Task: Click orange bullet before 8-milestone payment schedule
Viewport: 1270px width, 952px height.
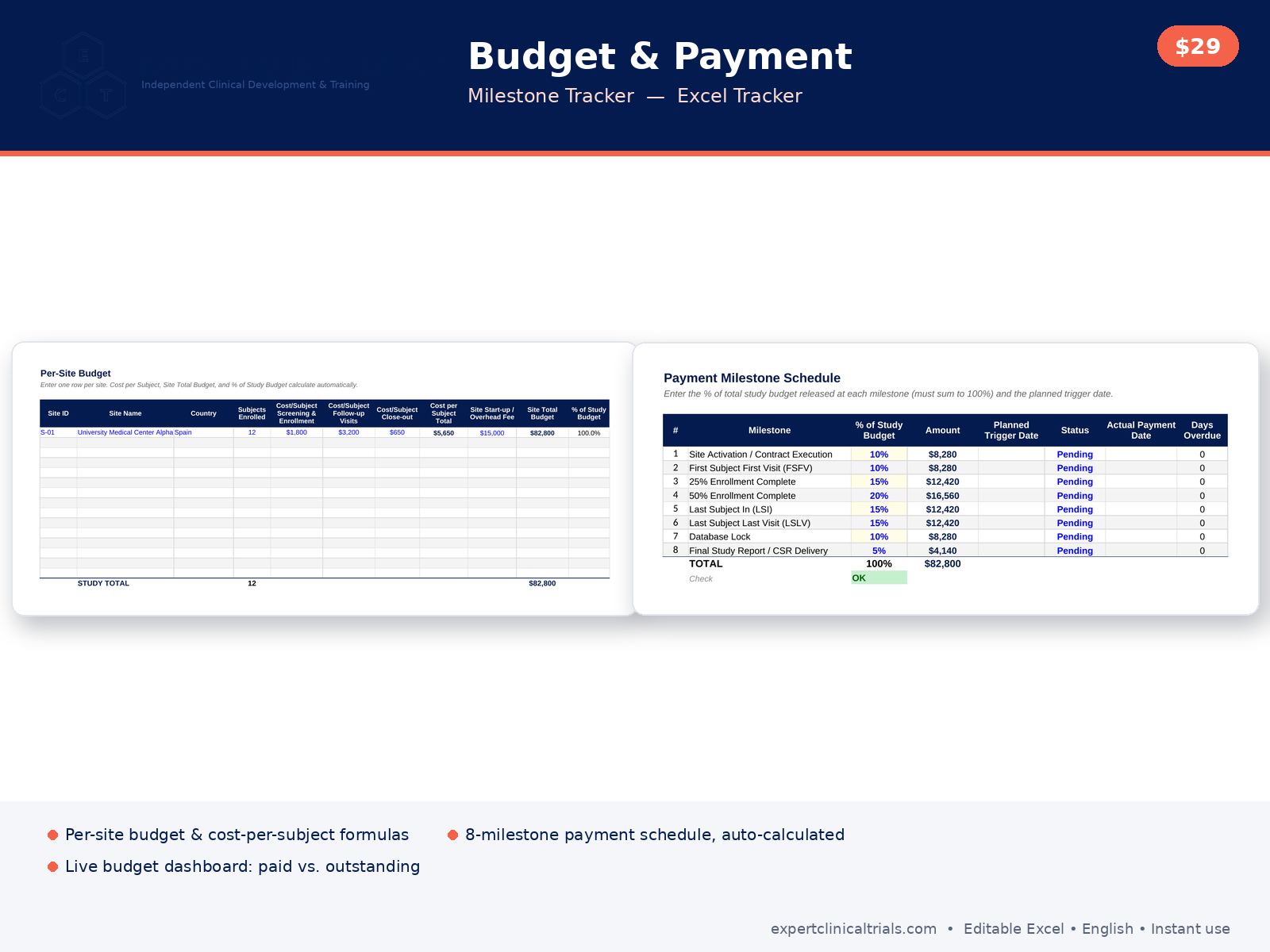Action: point(452,835)
